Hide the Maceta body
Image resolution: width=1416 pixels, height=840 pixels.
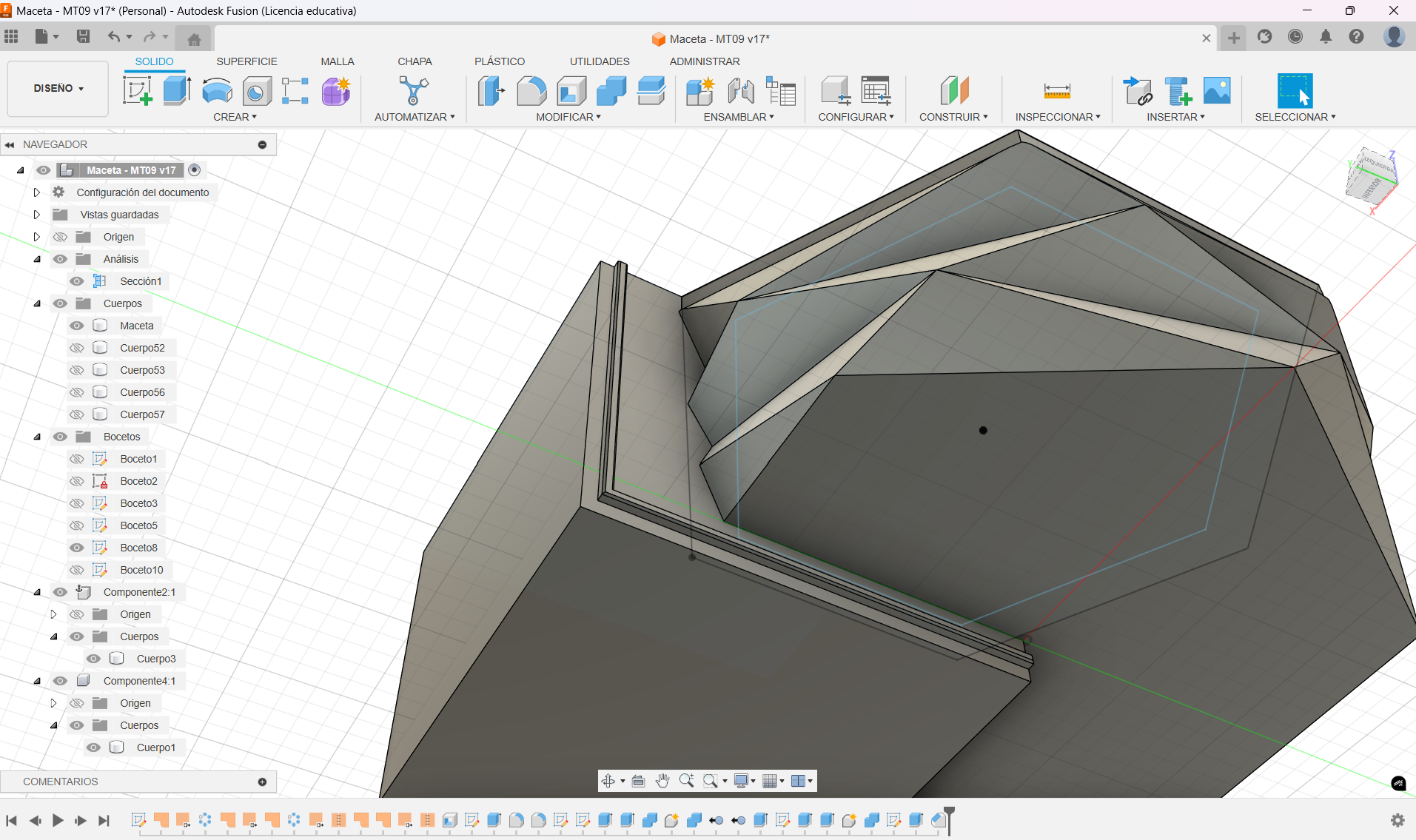pos(76,326)
